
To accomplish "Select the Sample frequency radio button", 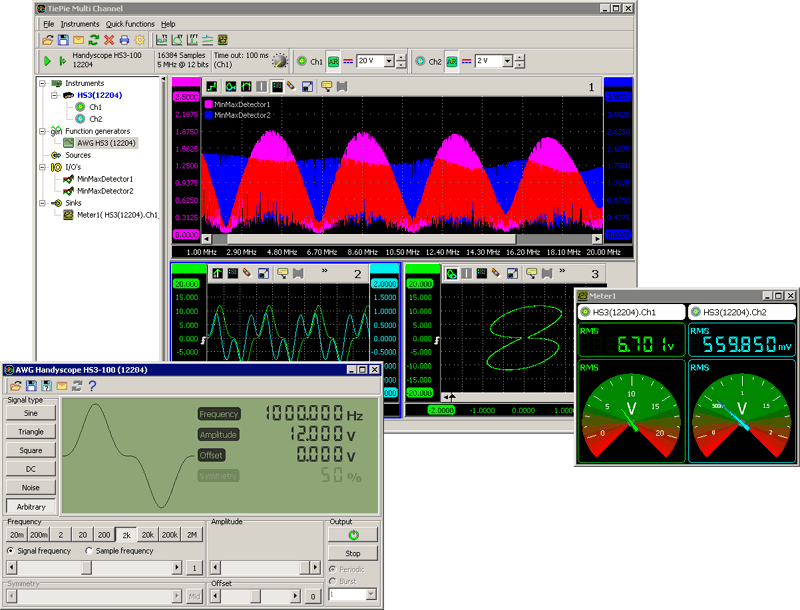I will (x=89, y=551).
